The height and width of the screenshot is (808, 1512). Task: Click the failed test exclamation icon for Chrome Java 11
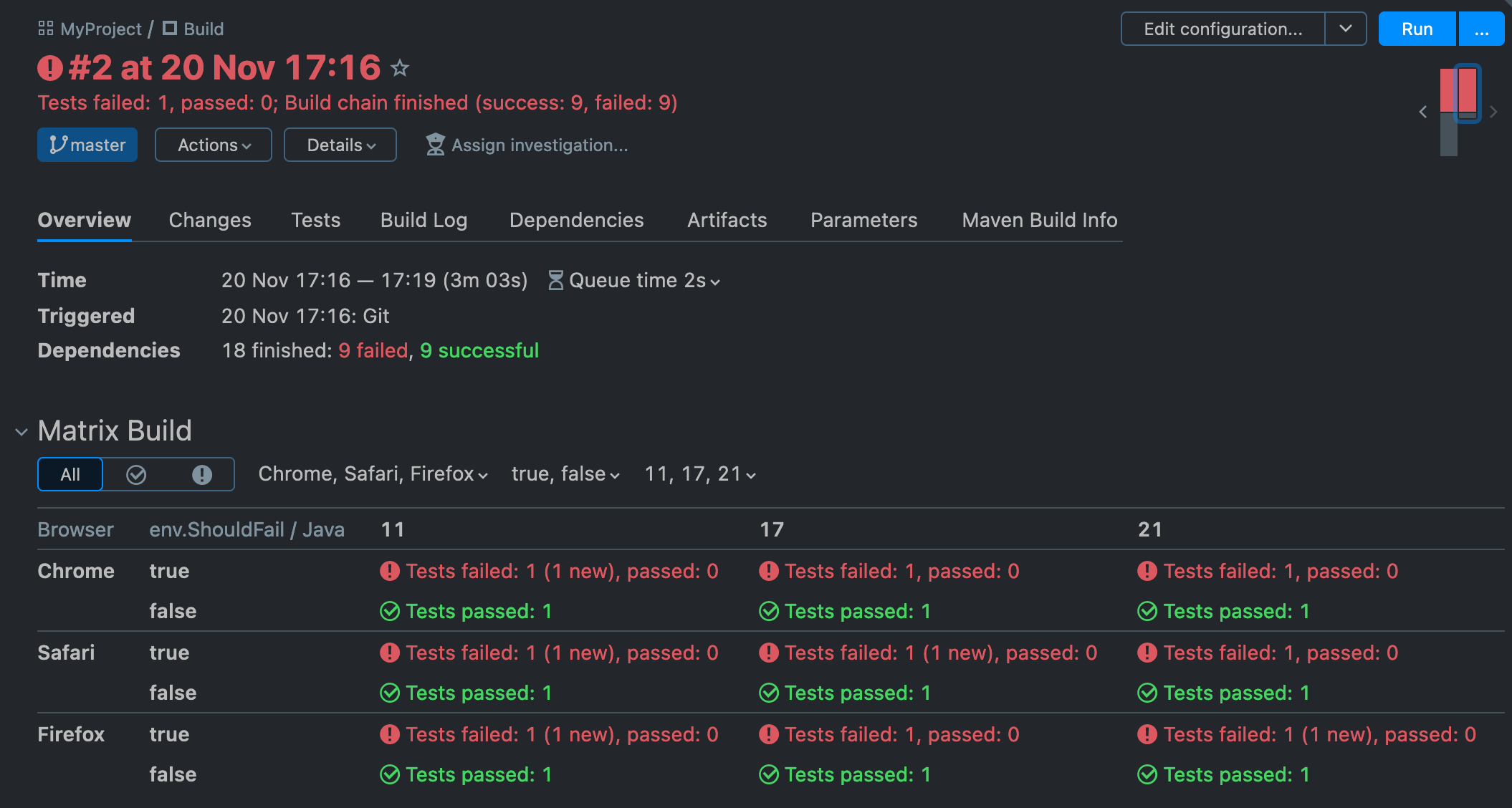(x=389, y=571)
